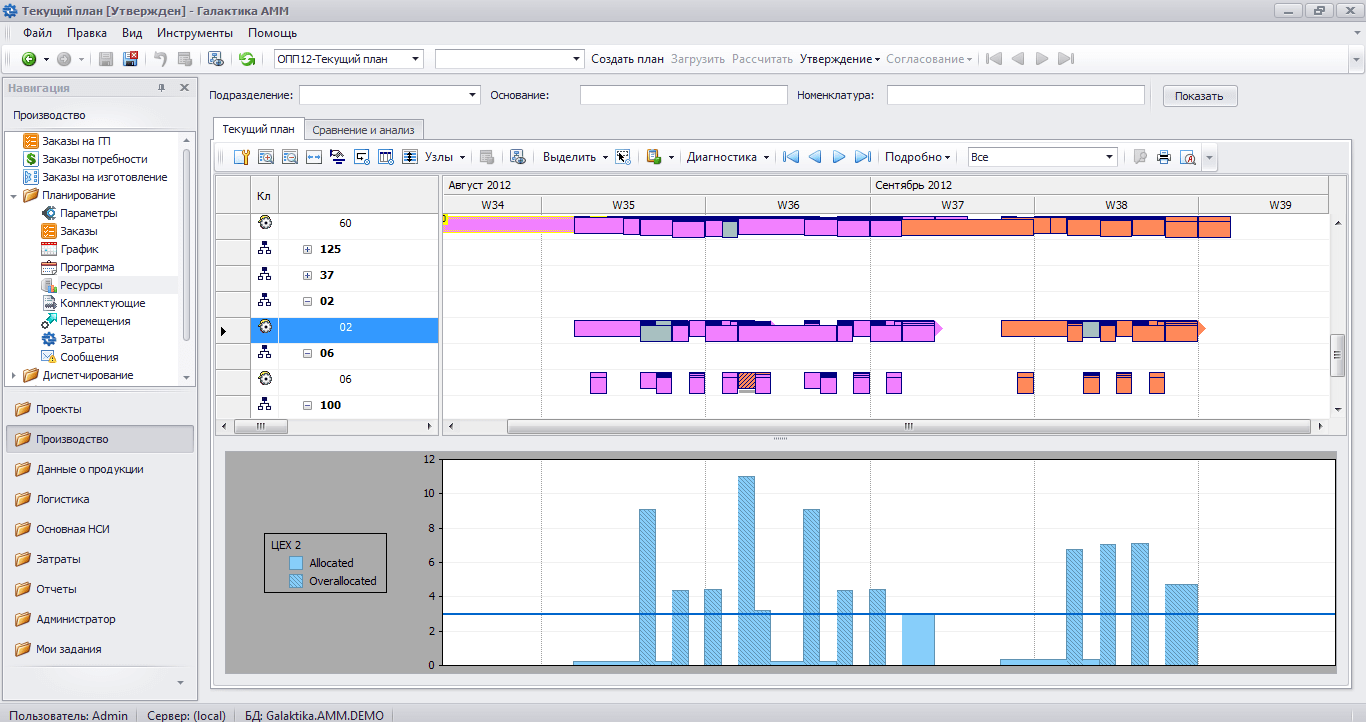Select Ресурсы in navigation tree
Screen dimensions: 1366x722
pos(81,285)
